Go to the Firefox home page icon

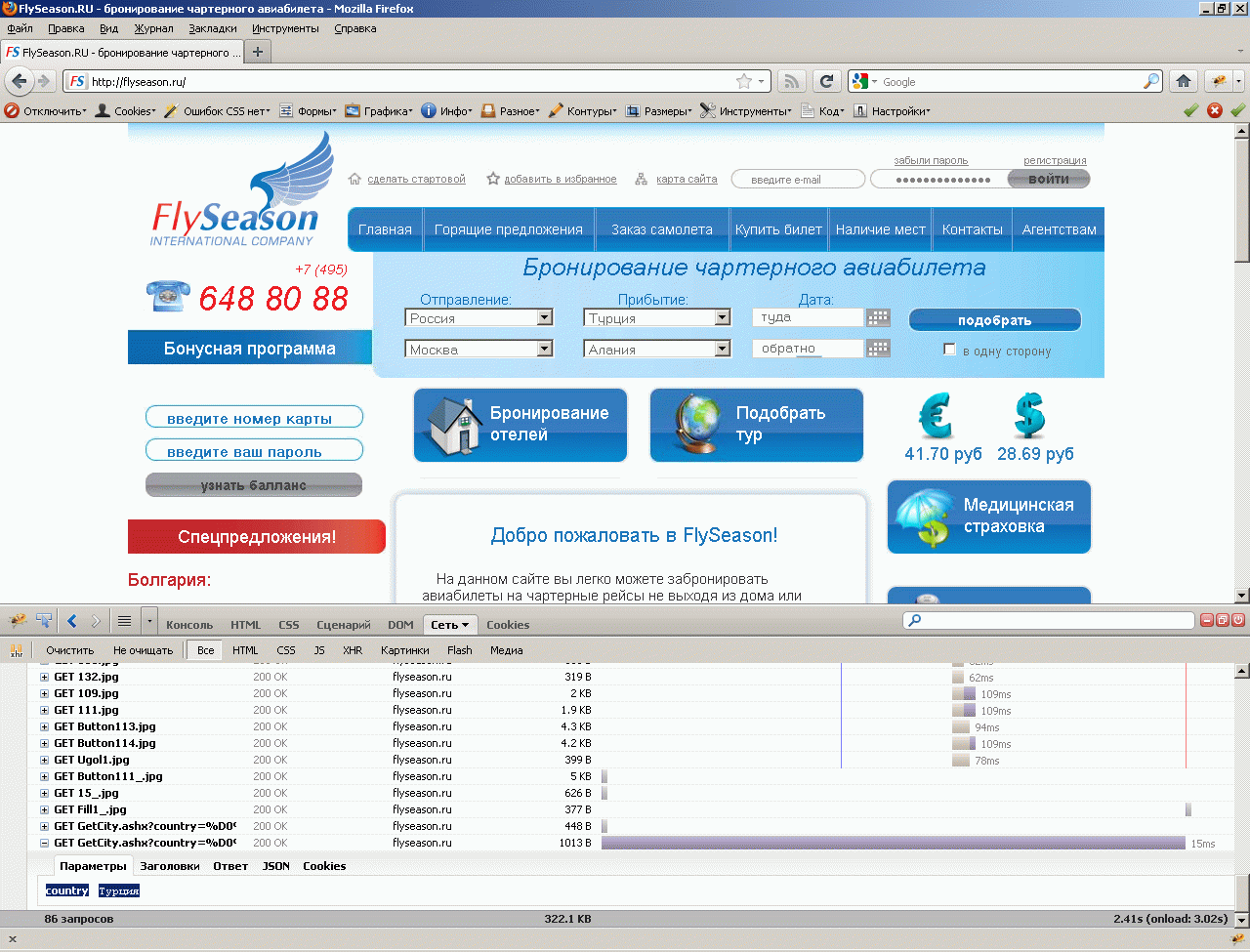tap(1184, 81)
